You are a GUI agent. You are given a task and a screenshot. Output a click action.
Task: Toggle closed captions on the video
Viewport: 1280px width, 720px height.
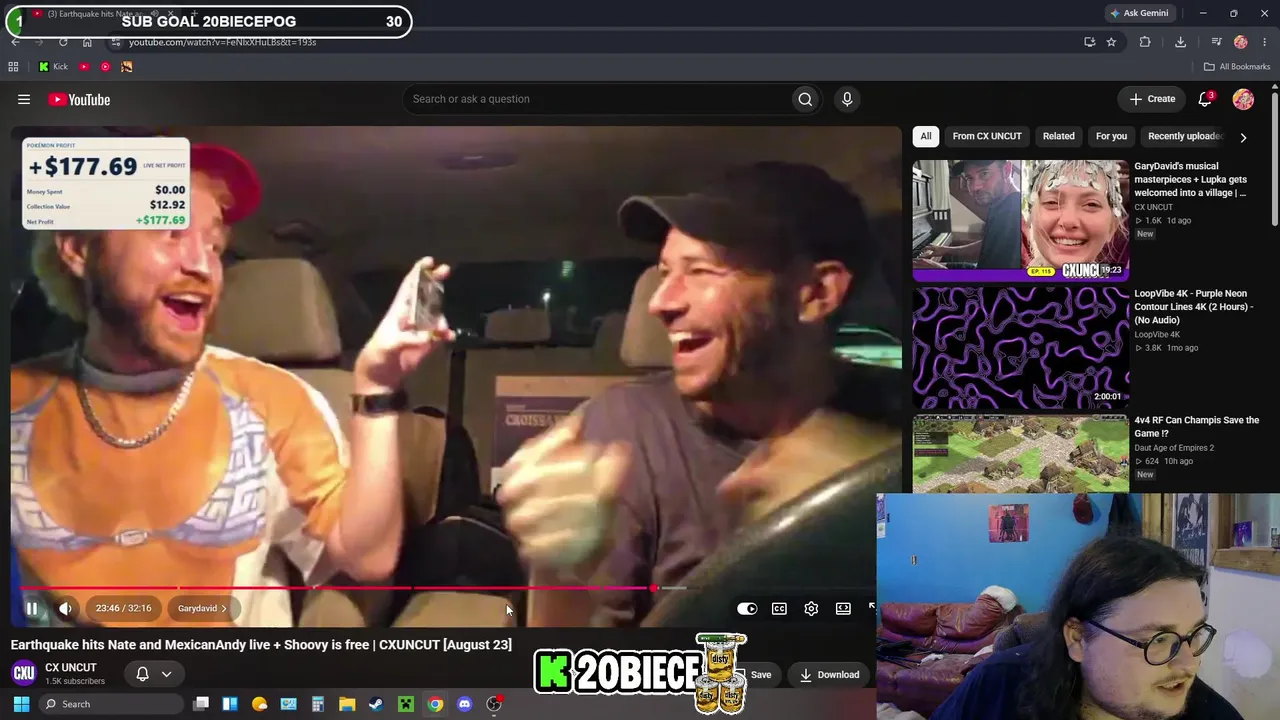coord(779,608)
